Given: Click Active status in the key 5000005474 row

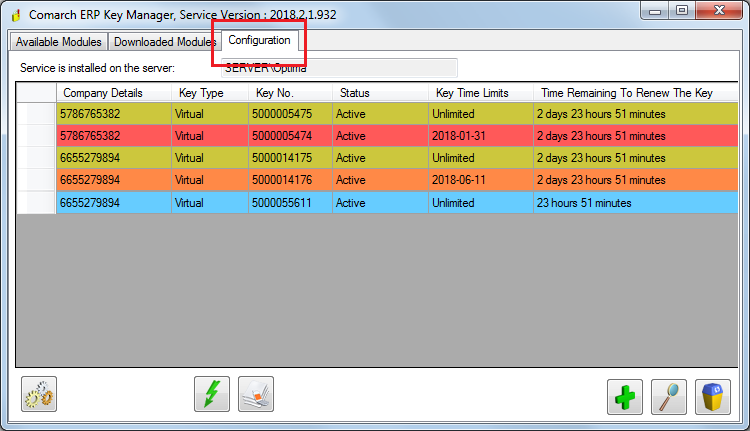Looking at the screenshot, I should 380,136.
